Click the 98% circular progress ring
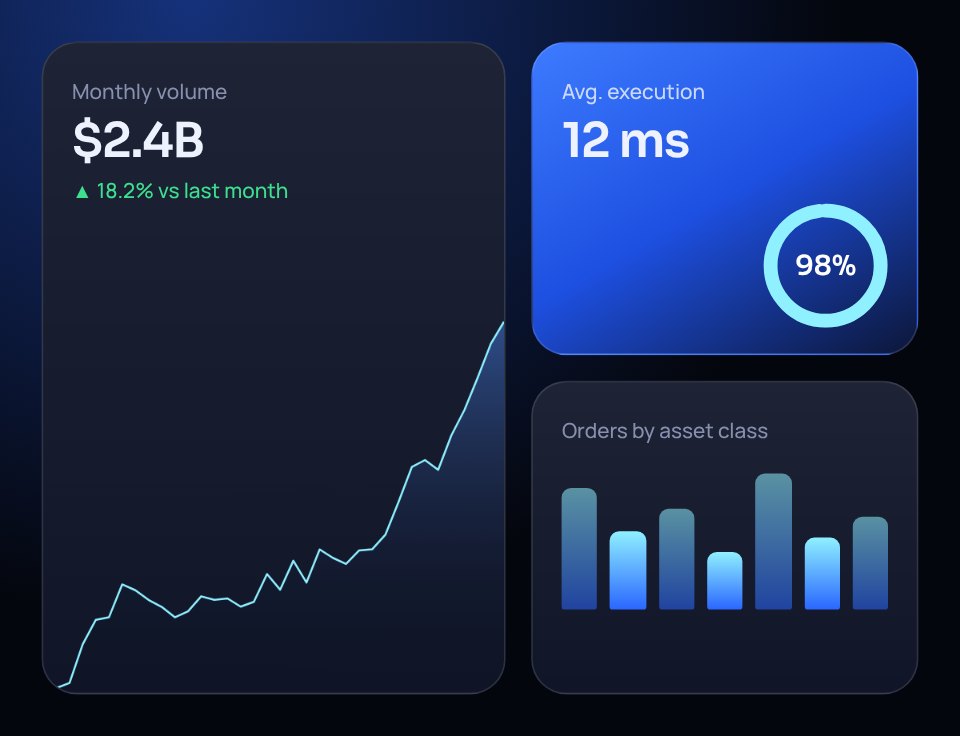960x736 pixels. (x=825, y=265)
